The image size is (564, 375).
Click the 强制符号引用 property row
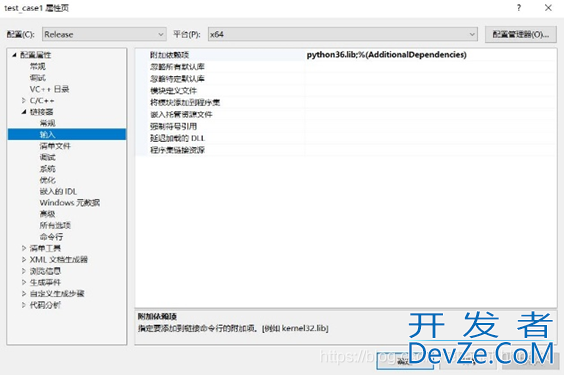tap(345, 126)
